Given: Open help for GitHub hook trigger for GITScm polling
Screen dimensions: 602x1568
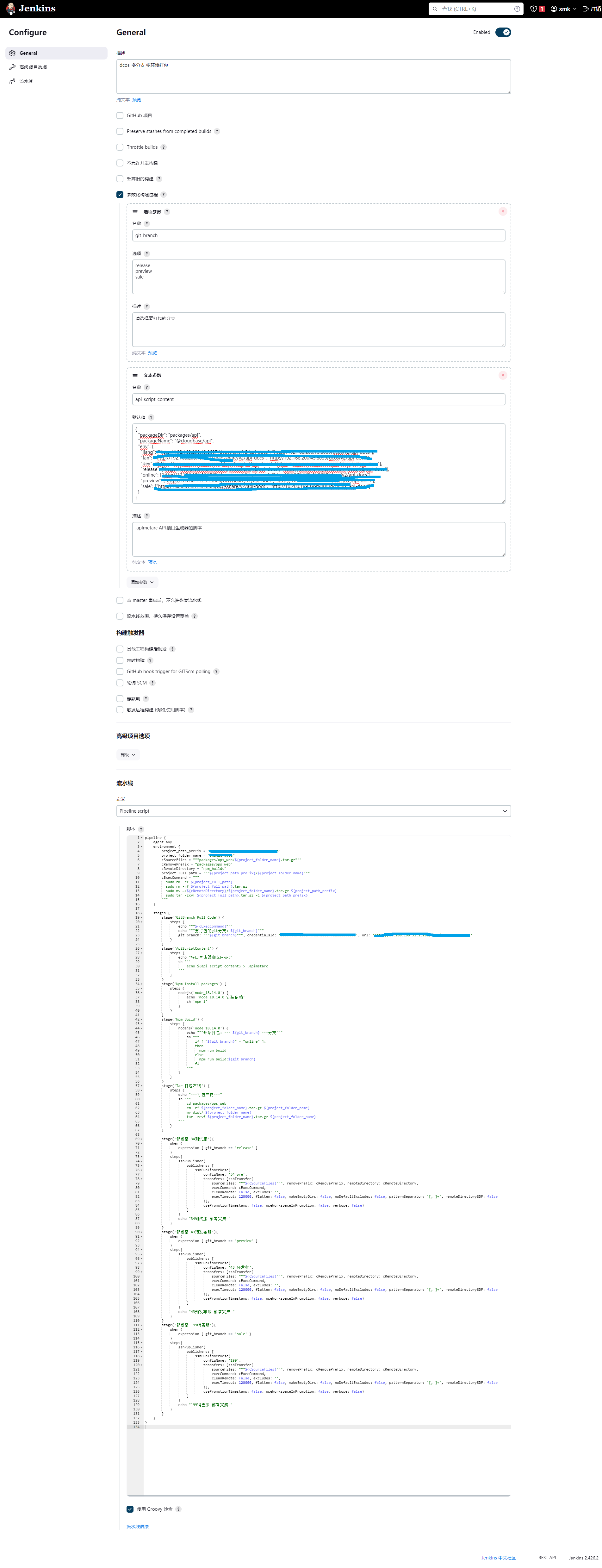Looking at the screenshot, I should click(x=216, y=672).
